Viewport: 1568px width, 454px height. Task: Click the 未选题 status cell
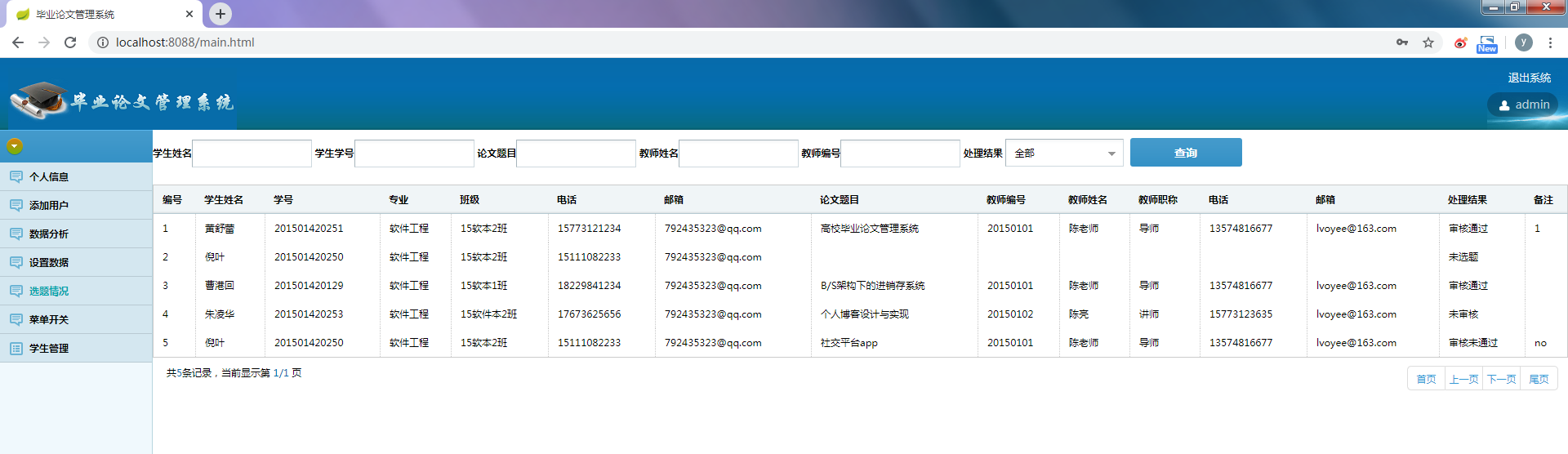(1463, 257)
